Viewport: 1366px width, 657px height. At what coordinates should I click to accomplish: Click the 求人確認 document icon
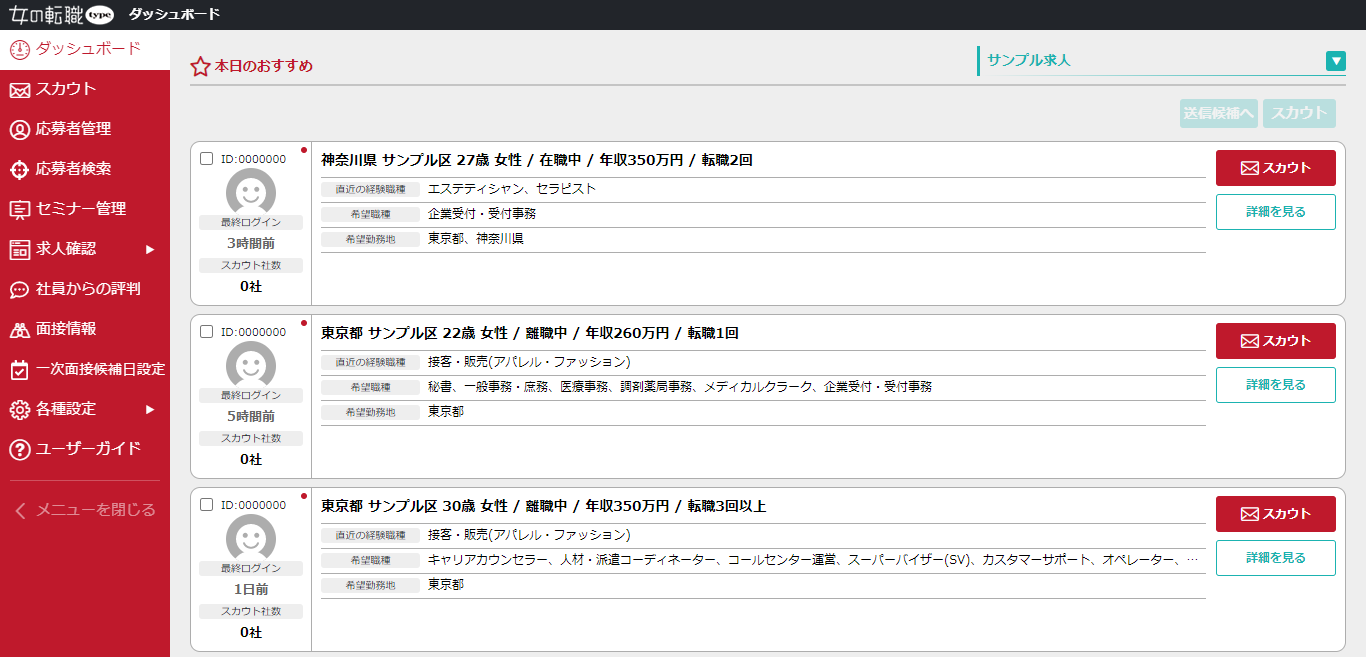tap(20, 249)
